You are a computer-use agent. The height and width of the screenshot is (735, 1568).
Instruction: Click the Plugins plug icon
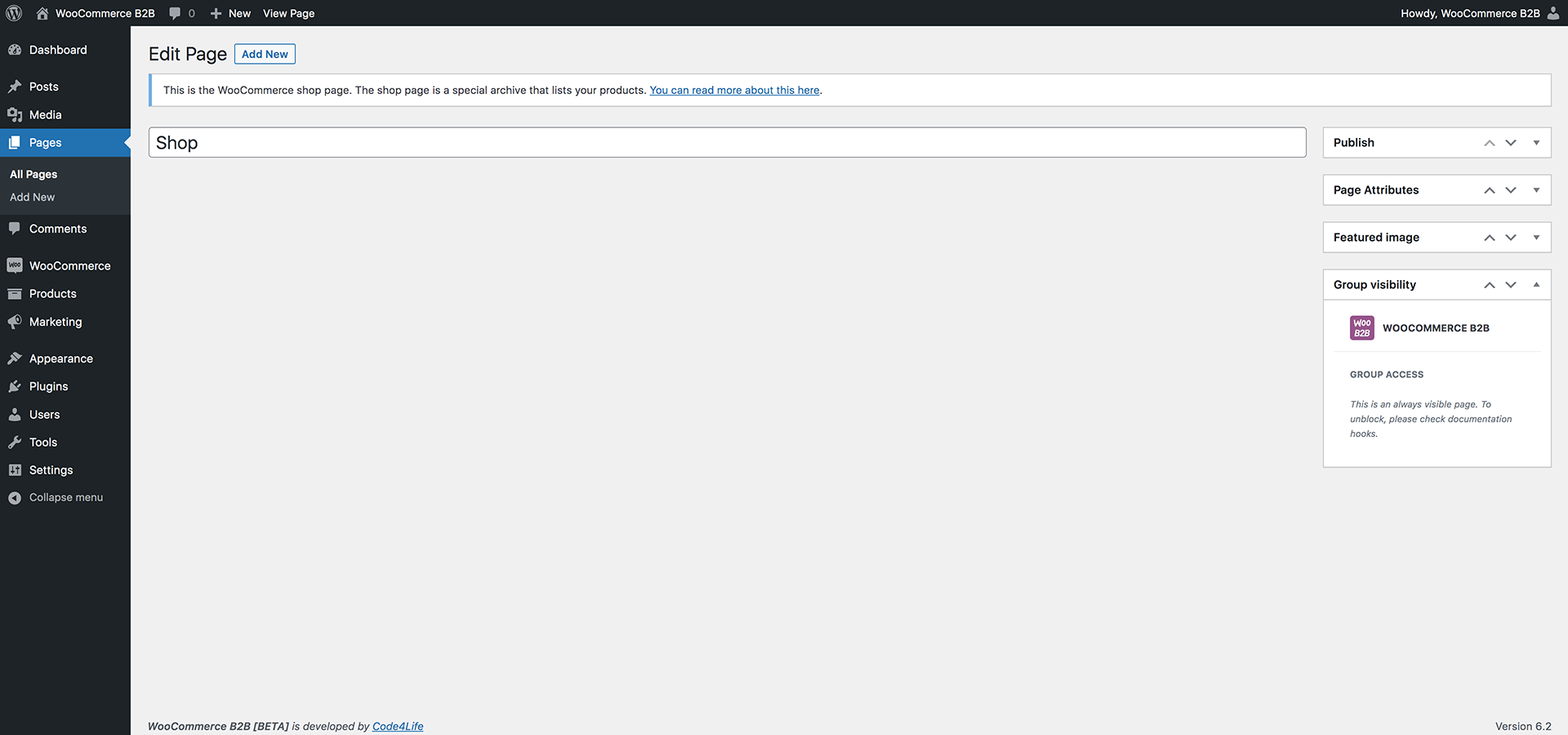tap(15, 386)
